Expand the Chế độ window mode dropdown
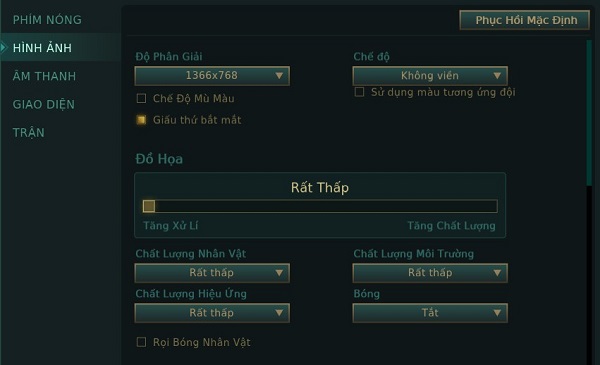 (x=430, y=76)
